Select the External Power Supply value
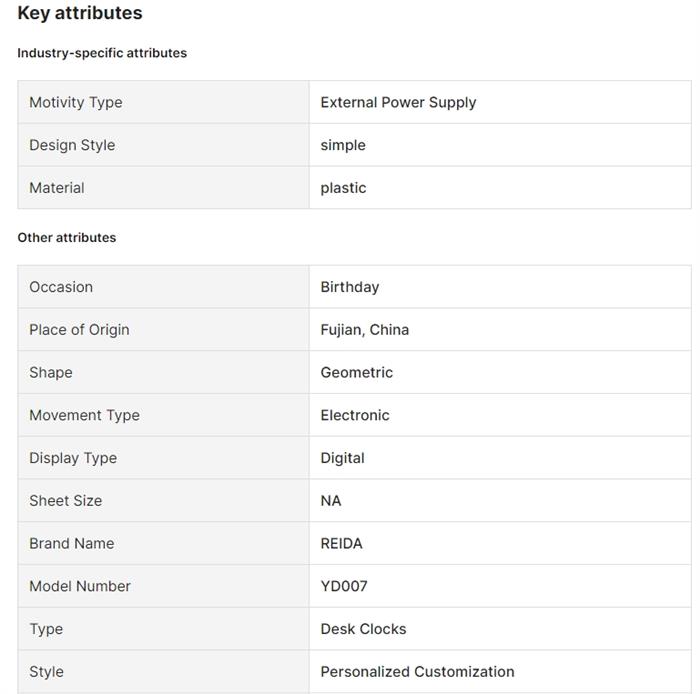The height and width of the screenshot is (694, 700). [x=398, y=102]
